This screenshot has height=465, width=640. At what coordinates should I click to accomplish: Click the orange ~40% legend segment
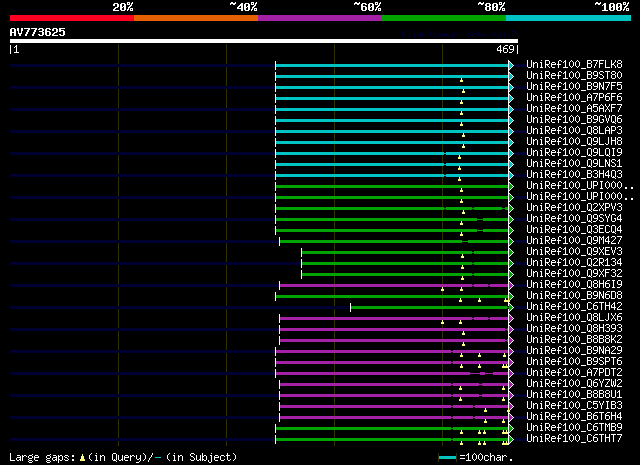pos(196,18)
